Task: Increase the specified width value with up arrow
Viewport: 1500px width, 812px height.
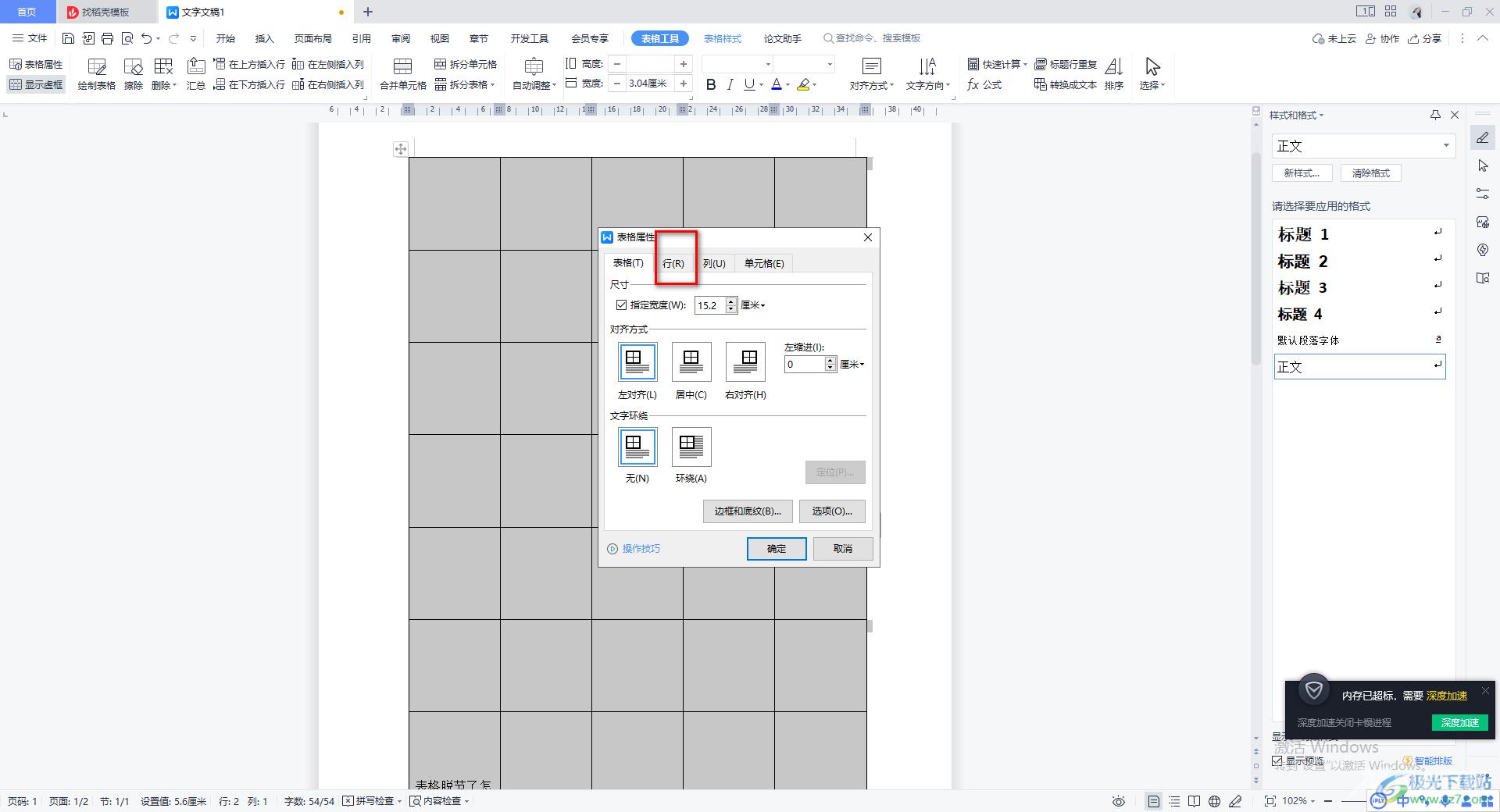Action: (x=731, y=301)
